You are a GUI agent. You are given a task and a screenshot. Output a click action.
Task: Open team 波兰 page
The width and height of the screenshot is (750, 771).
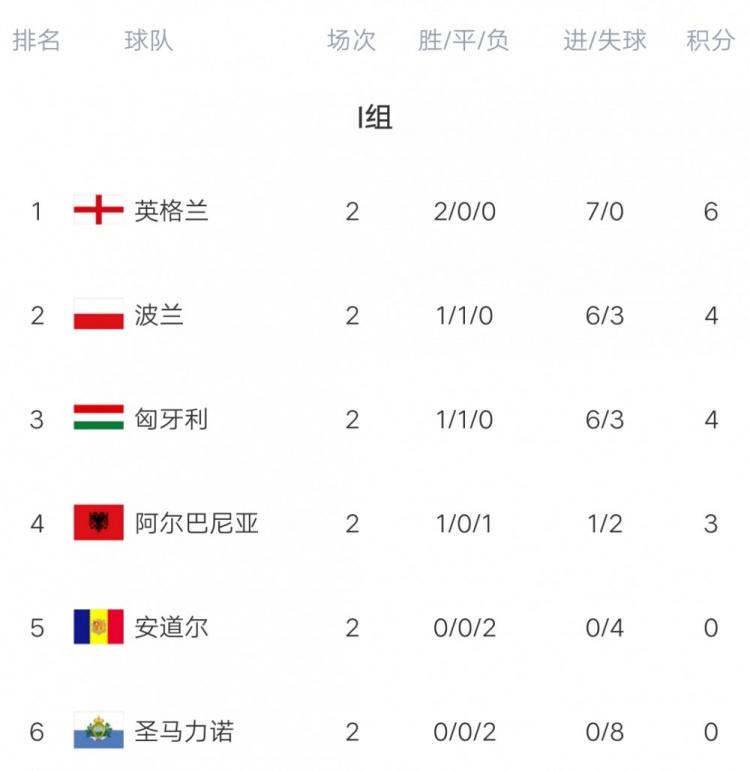(x=159, y=315)
